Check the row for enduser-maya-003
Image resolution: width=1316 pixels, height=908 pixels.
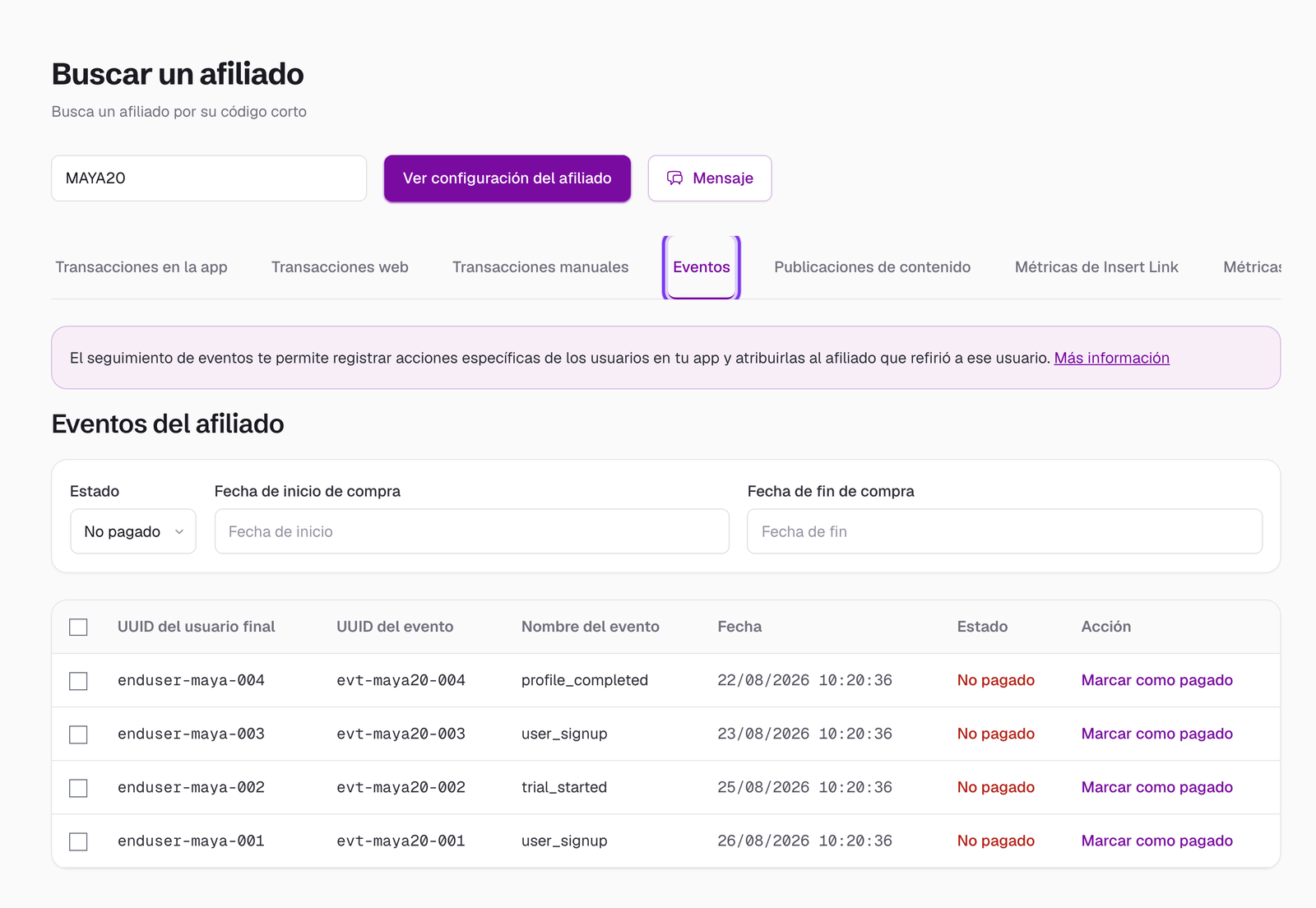(78, 734)
